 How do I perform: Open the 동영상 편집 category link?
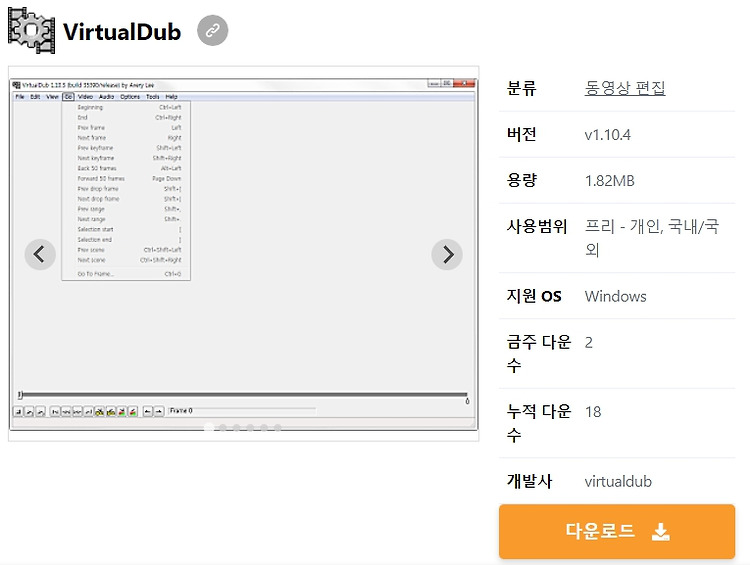(625, 88)
